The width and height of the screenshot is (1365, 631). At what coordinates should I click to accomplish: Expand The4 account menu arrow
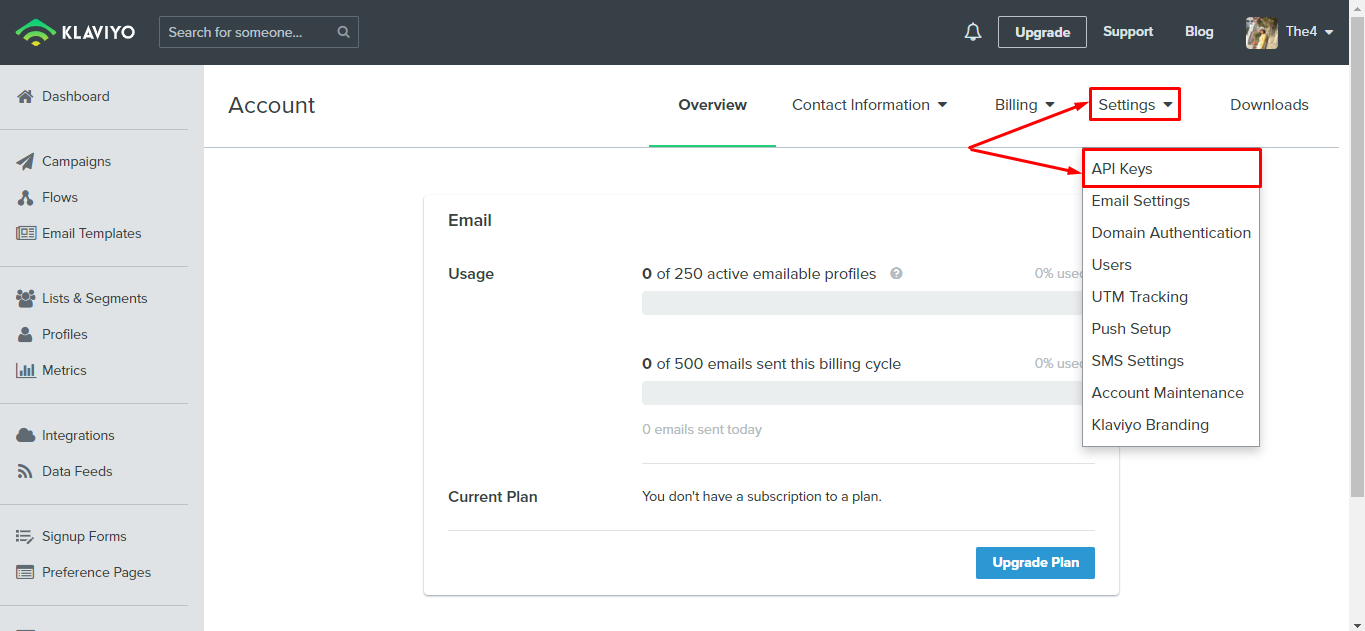[x=1329, y=32]
